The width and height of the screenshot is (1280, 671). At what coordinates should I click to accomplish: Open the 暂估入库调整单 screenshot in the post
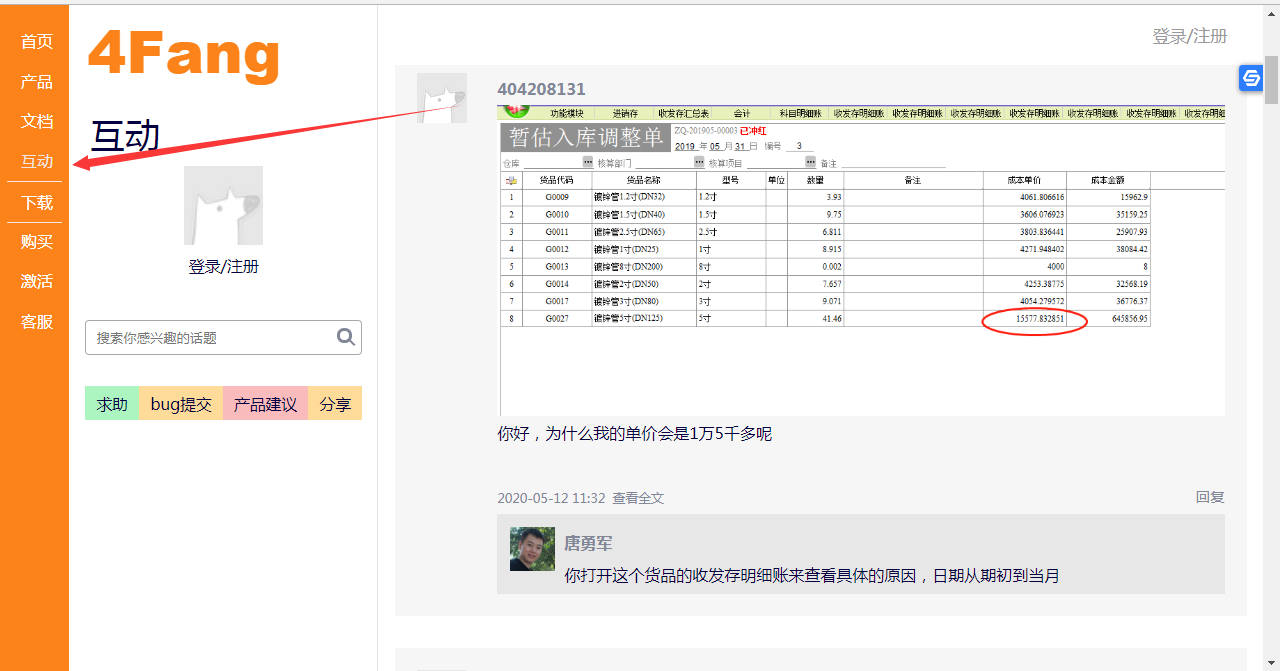point(861,260)
